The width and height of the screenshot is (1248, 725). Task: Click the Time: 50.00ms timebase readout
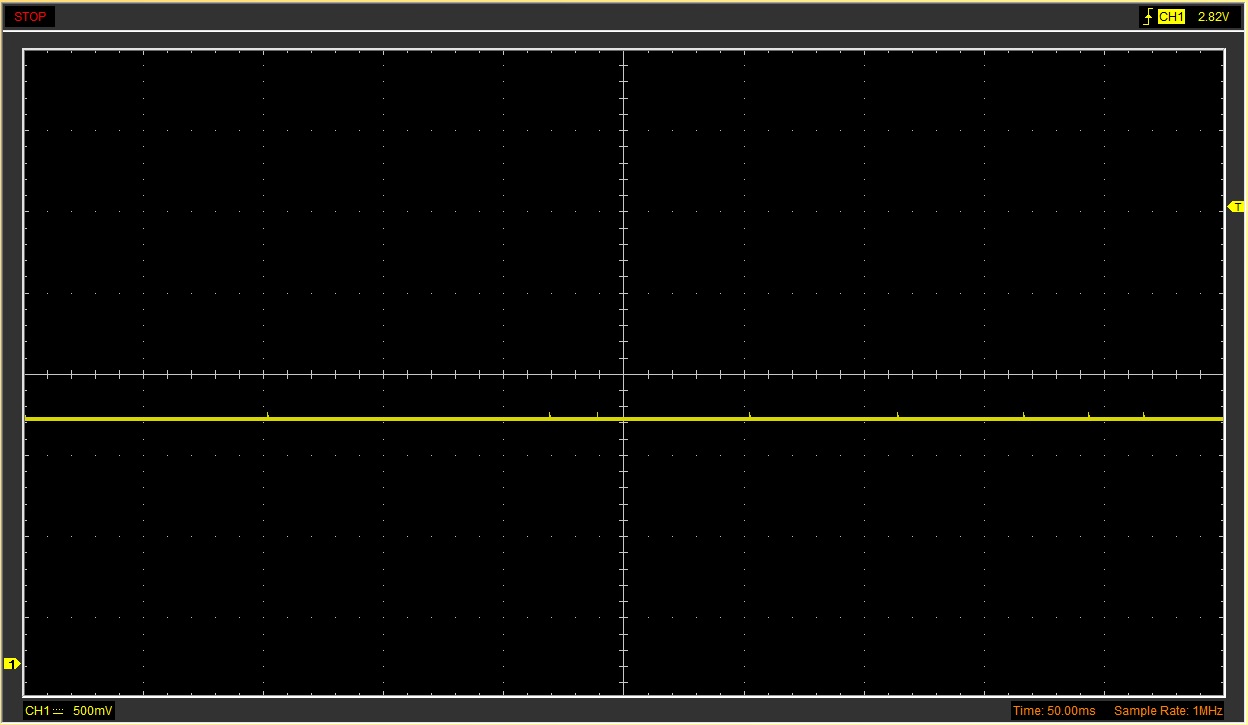[x=1054, y=711]
